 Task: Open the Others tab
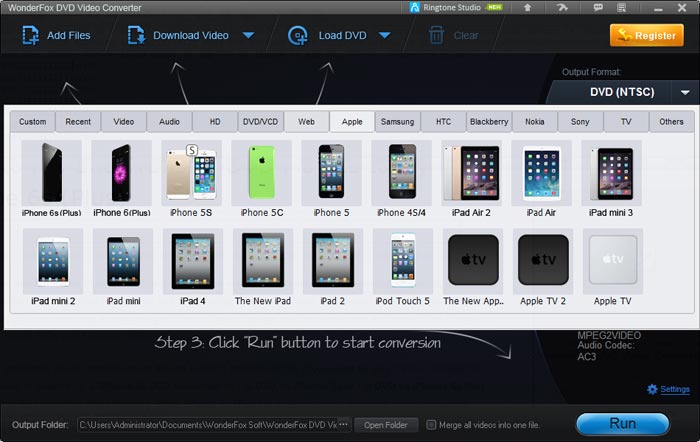click(671, 122)
